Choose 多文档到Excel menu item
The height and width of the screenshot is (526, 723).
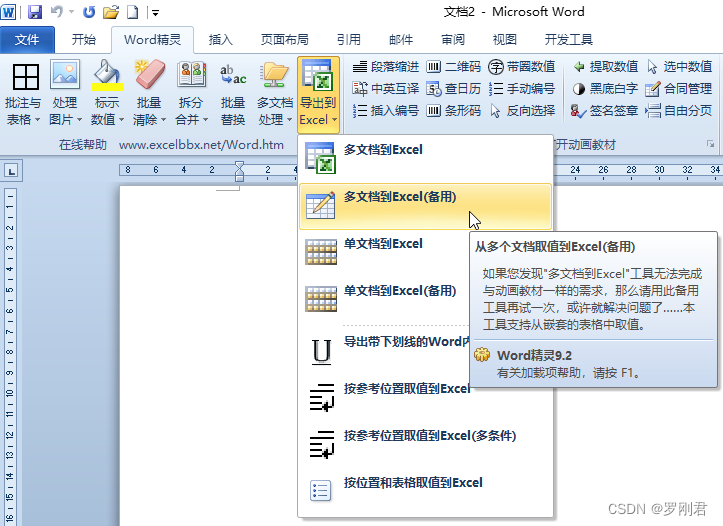click(425, 159)
